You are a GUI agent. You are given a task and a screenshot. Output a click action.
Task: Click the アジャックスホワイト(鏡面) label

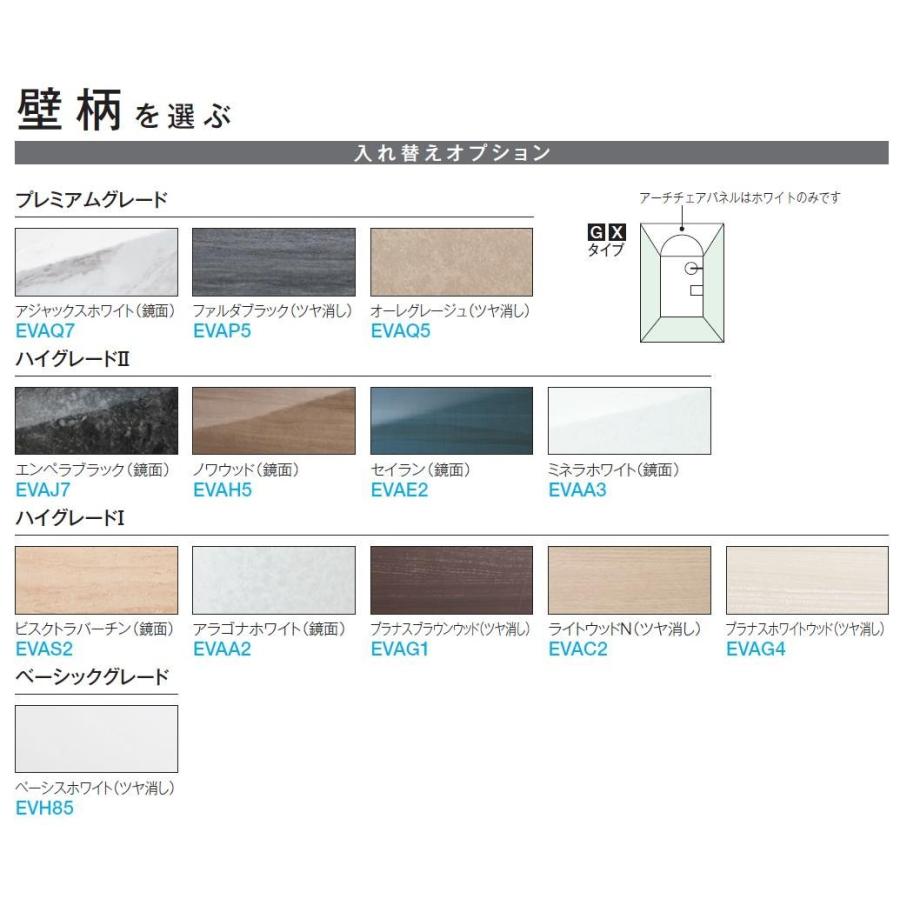(x=95, y=311)
